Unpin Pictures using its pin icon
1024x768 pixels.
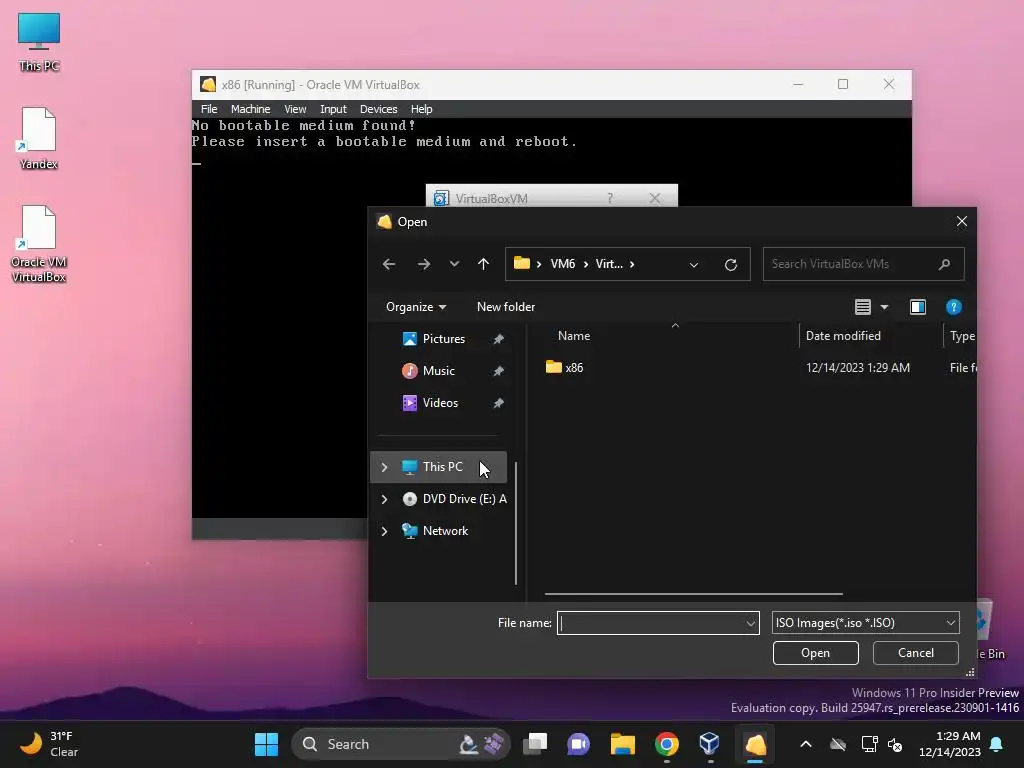[x=498, y=339]
